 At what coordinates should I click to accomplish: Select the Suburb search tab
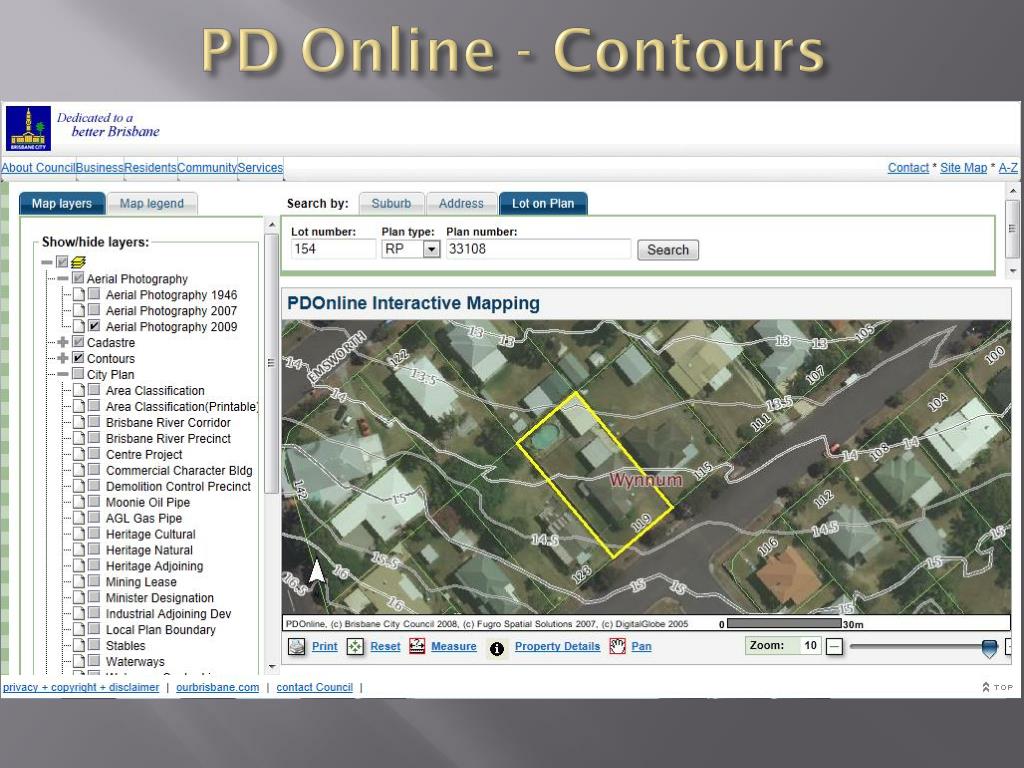pos(391,203)
